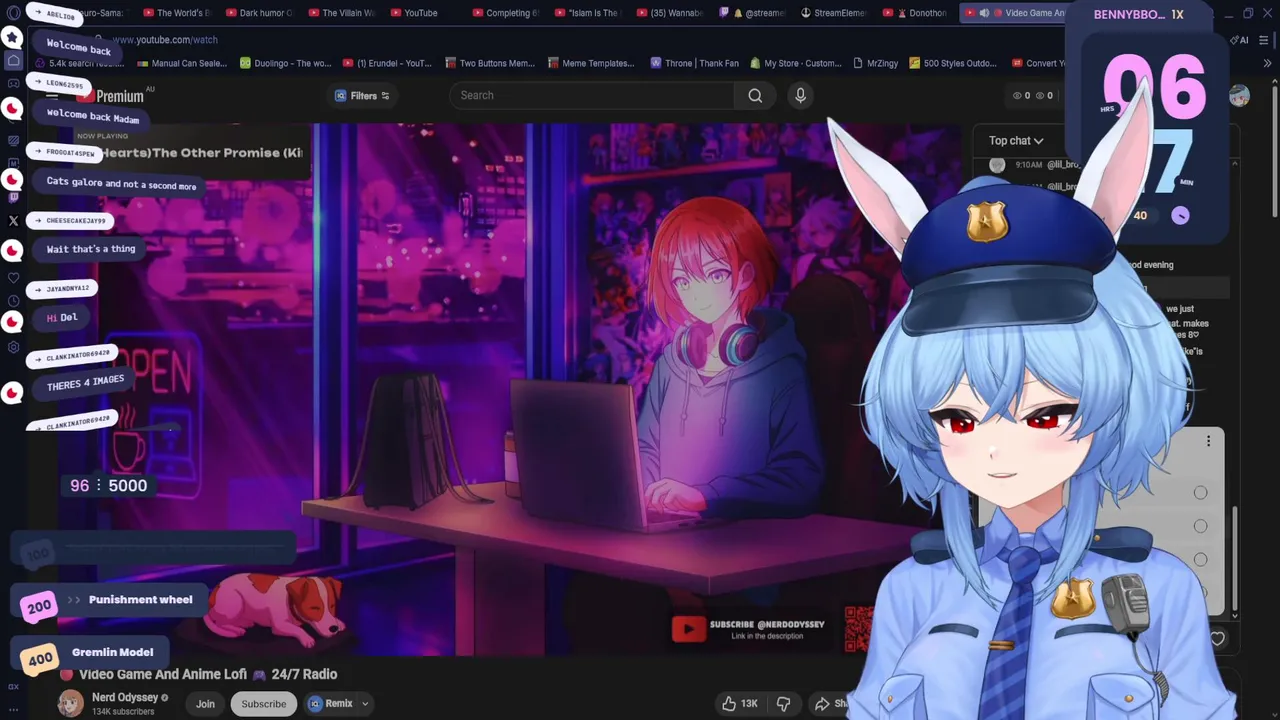Open 'Two Buttons Mem...' bookmark
Viewport: 1280px width, 720px height.
click(490, 63)
